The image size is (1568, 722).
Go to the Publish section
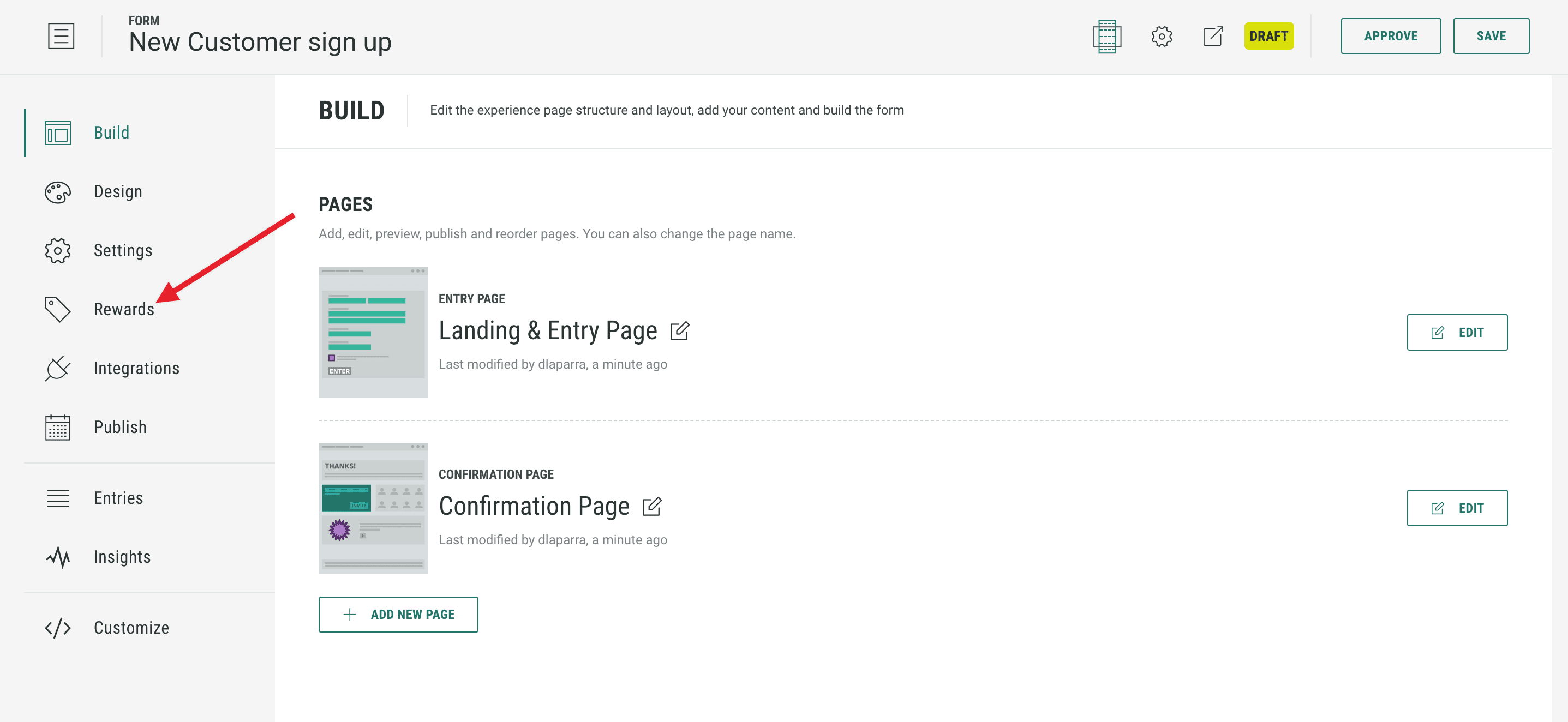pos(120,427)
